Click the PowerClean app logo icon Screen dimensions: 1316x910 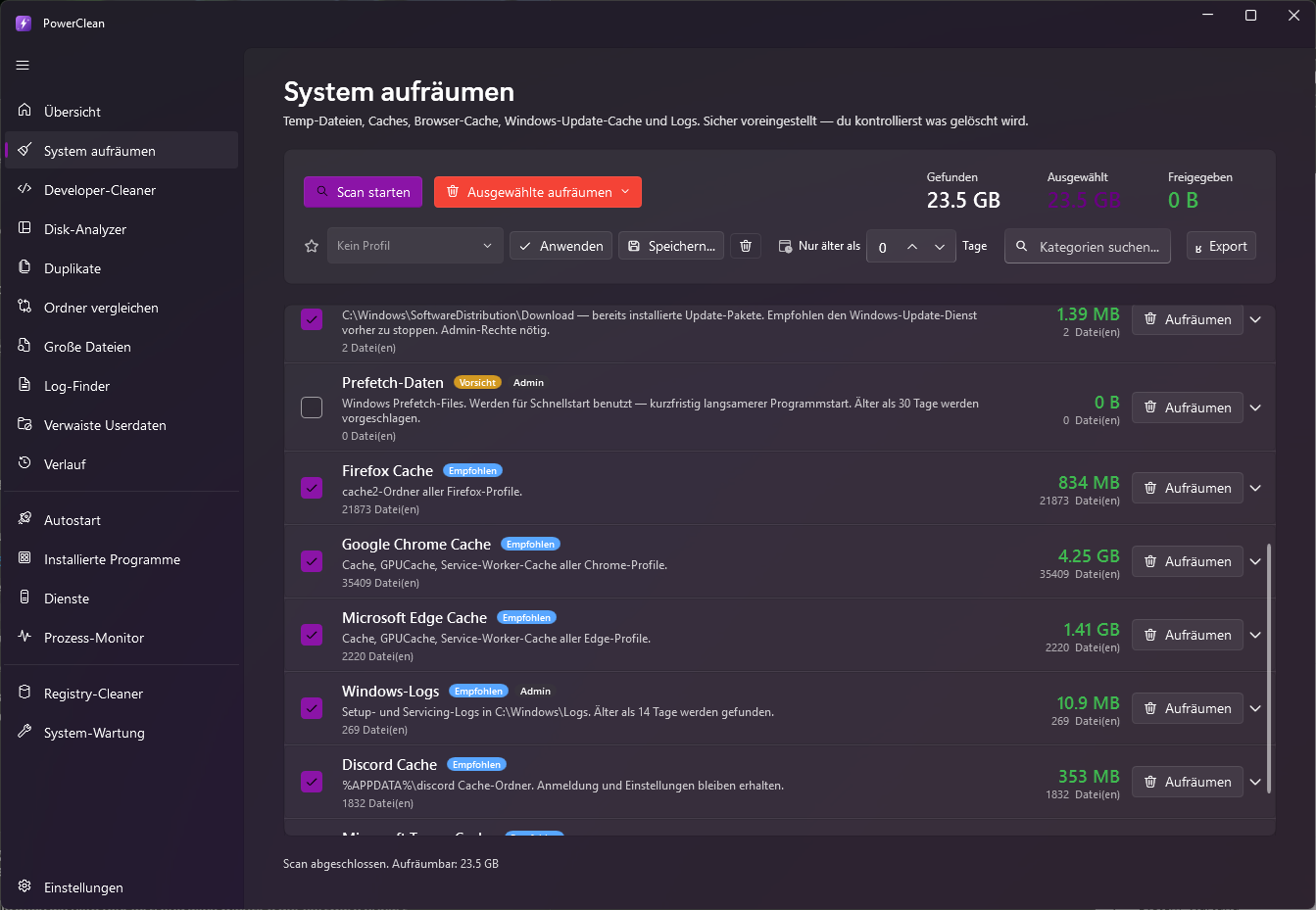[24, 23]
